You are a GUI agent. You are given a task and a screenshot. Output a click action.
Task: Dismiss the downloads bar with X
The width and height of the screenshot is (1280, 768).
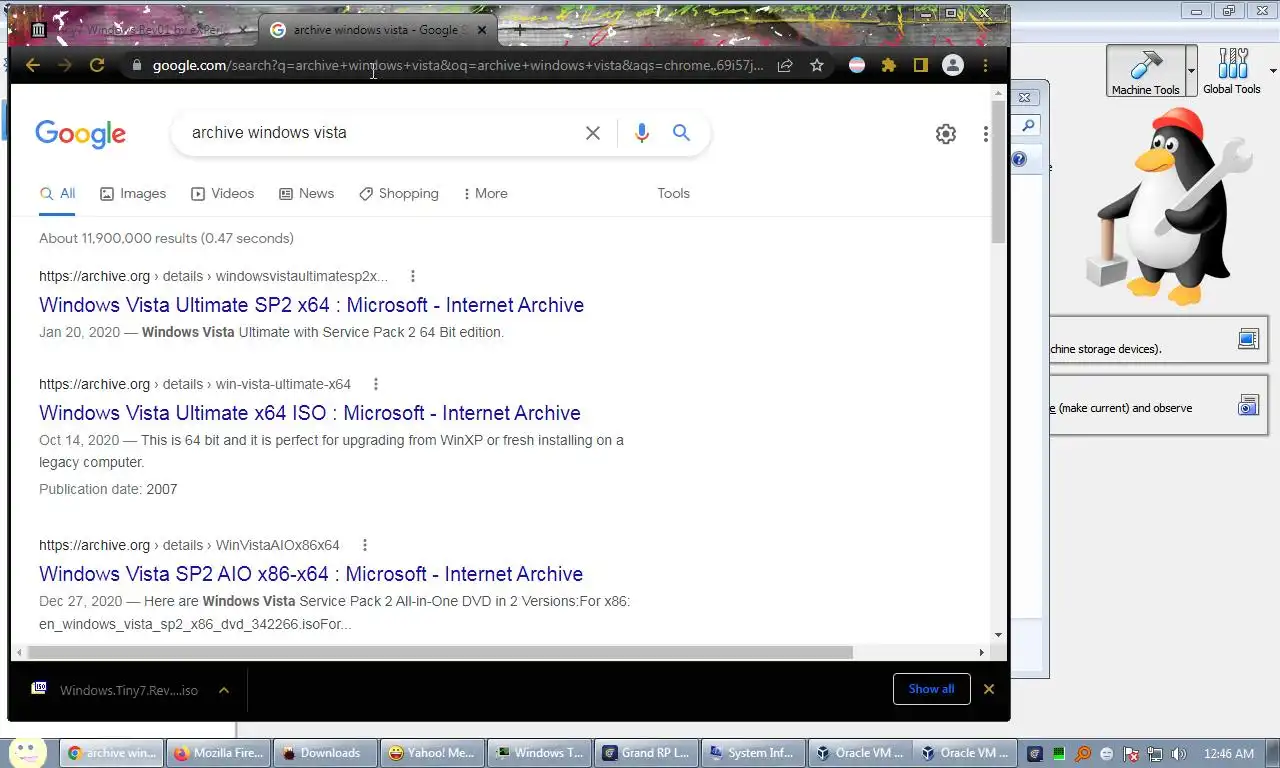click(x=989, y=689)
